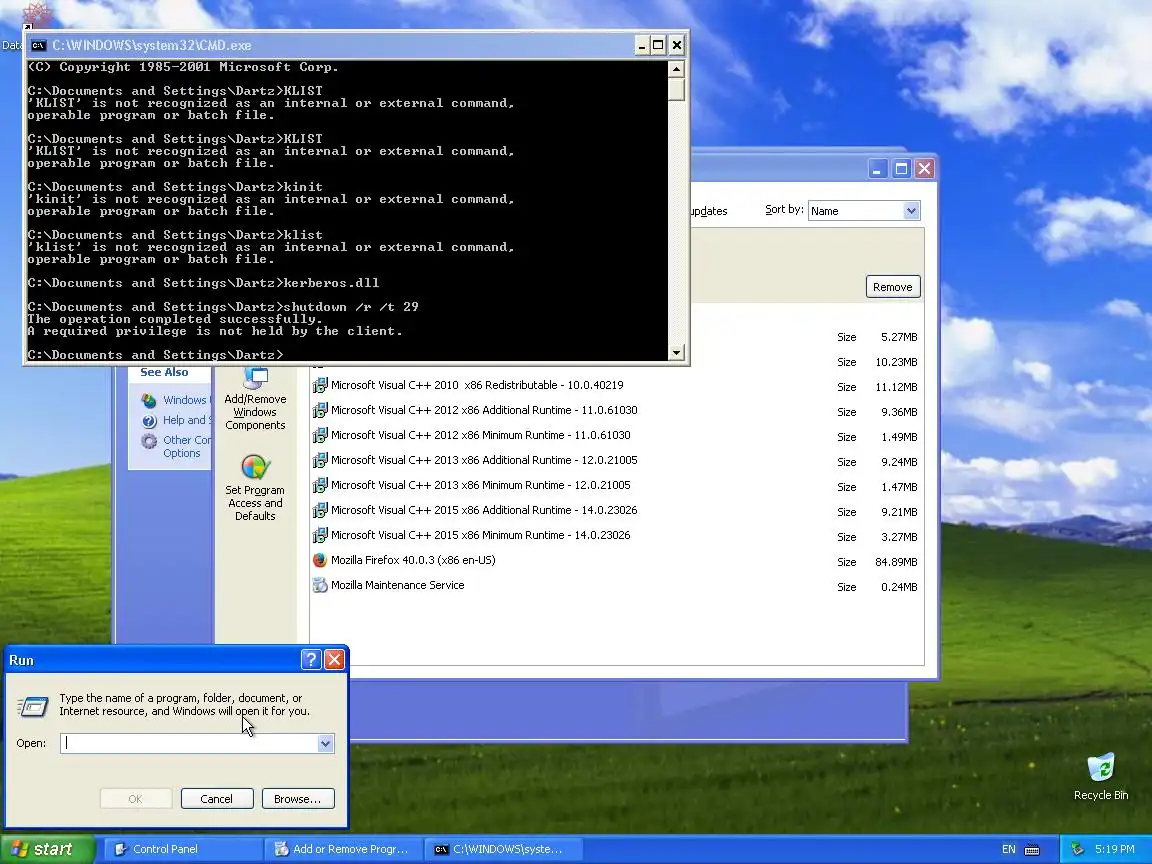Click the CMD scrollbar down arrow
Screen dimensions: 1152x864
pos(676,353)
